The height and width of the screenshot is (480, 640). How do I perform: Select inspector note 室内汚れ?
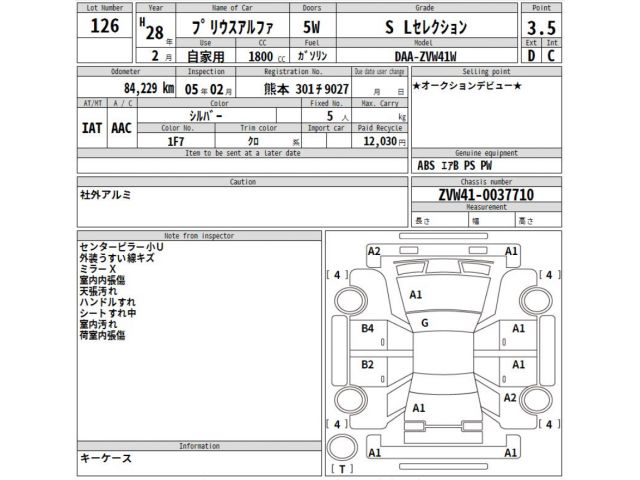coord(98,324)
